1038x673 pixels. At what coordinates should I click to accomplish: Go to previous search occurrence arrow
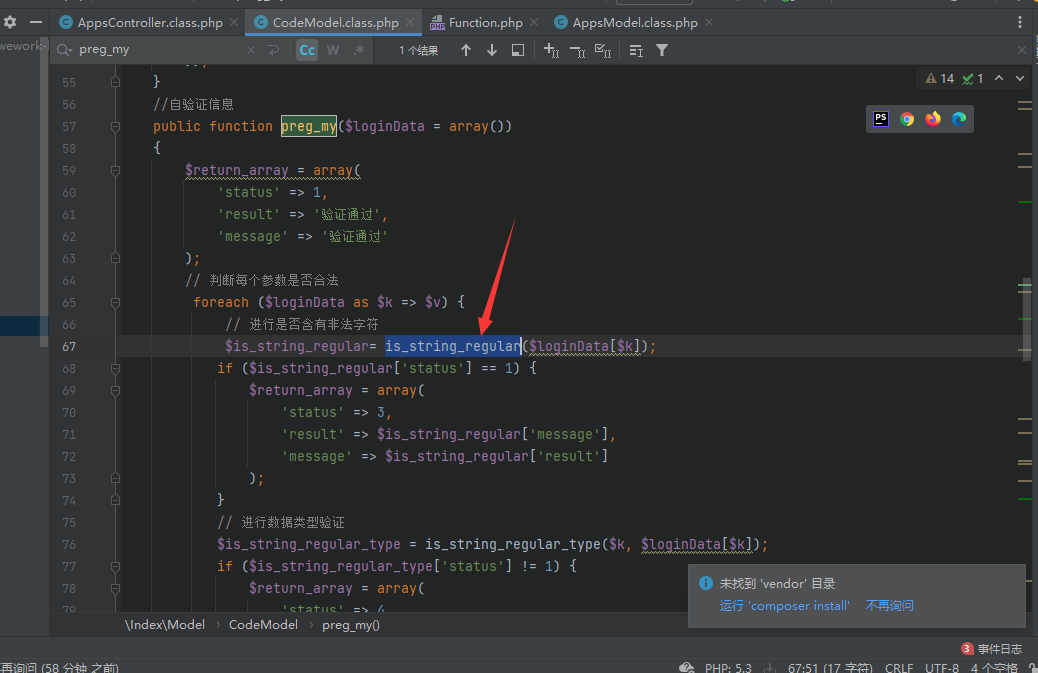click(x=466, y=50)
